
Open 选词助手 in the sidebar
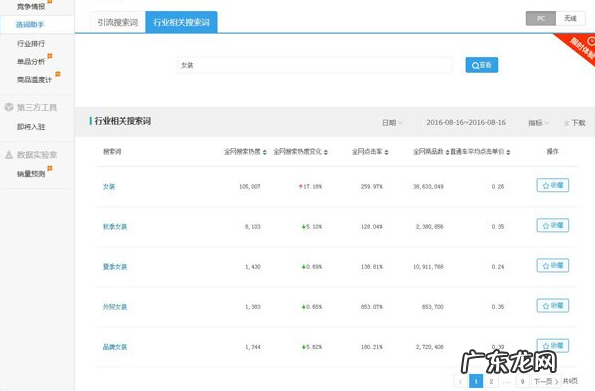coord(30,25)
